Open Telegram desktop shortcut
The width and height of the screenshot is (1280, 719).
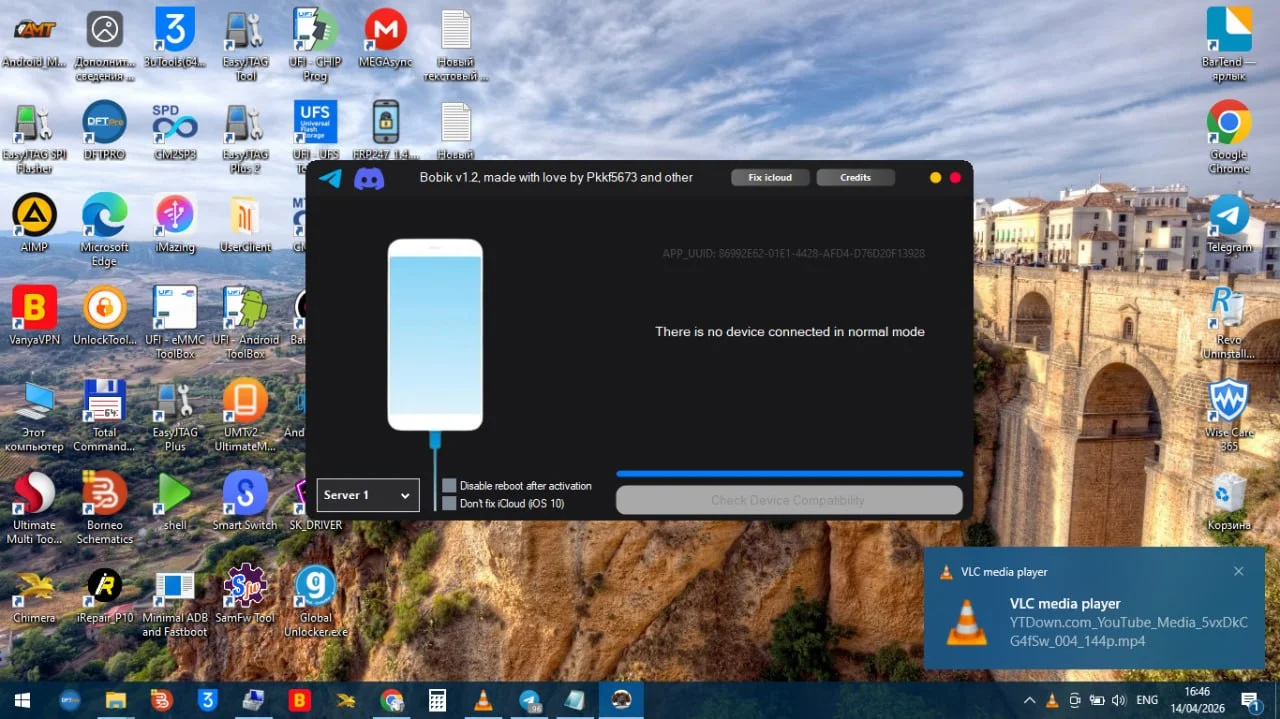(x=1228, y=223)
